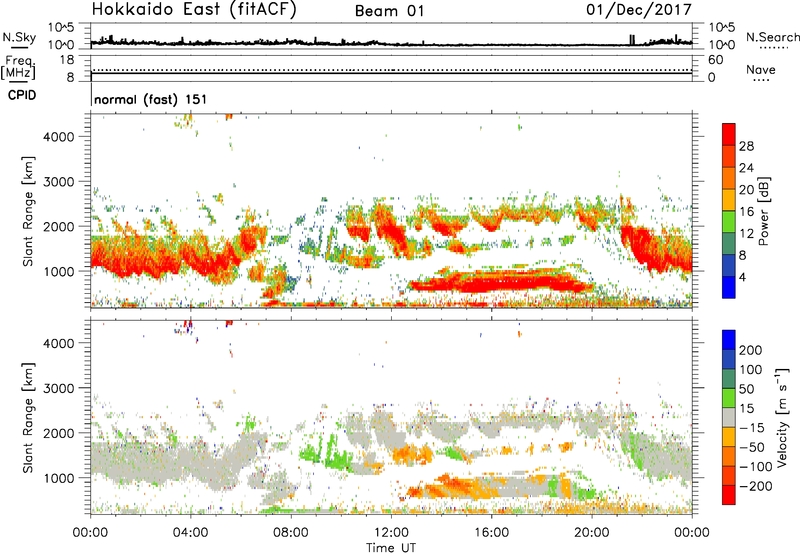Click the '20:00' time axis tick label
This screenshot has height=554, width=800.
point(591,533)
